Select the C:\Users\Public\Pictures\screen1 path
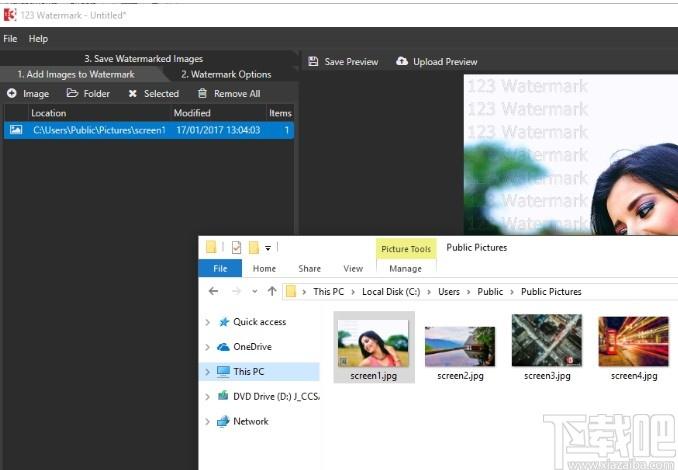 click(99, 130)
